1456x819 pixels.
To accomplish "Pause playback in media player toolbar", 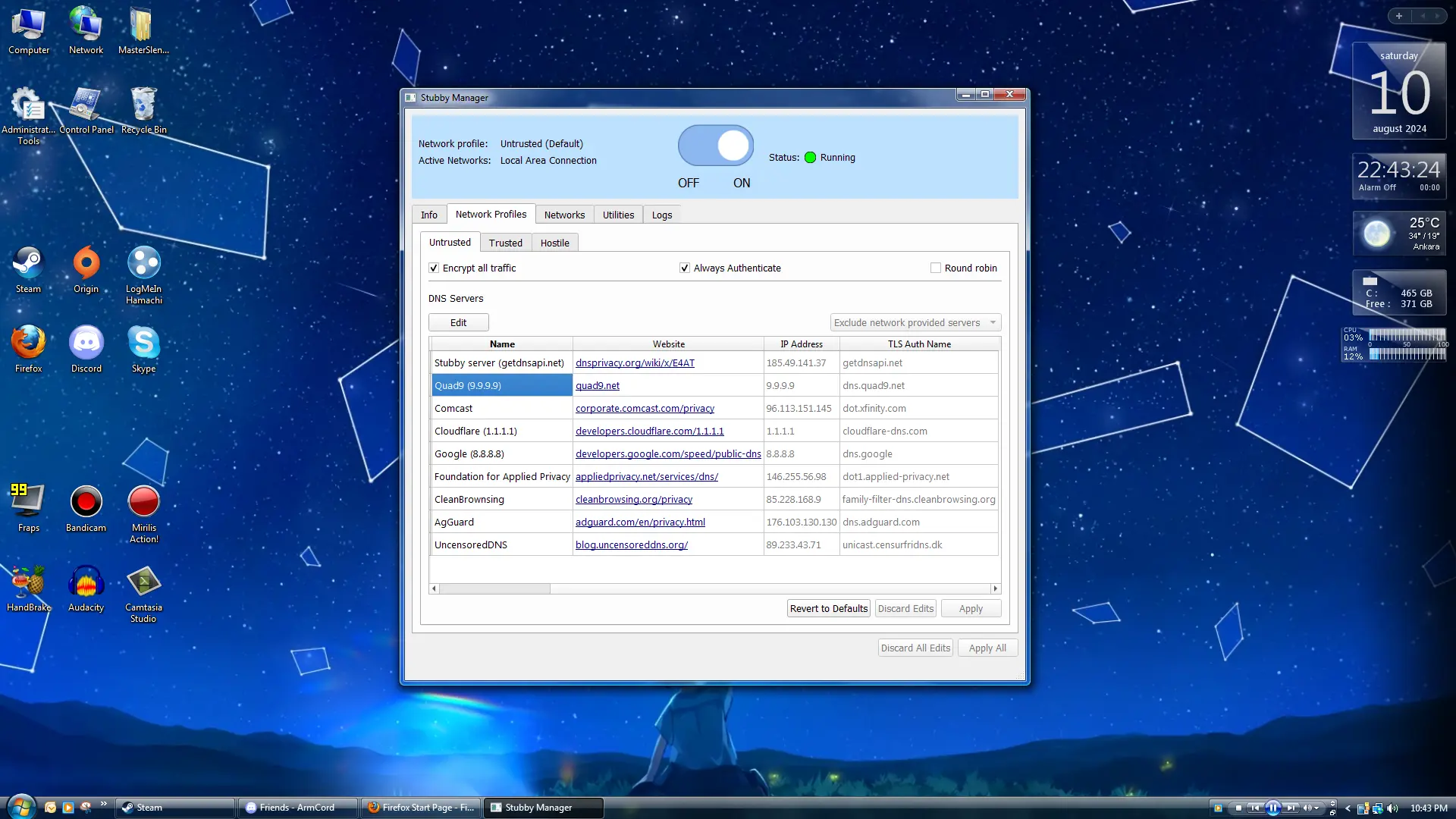I will click(1272, 808).
